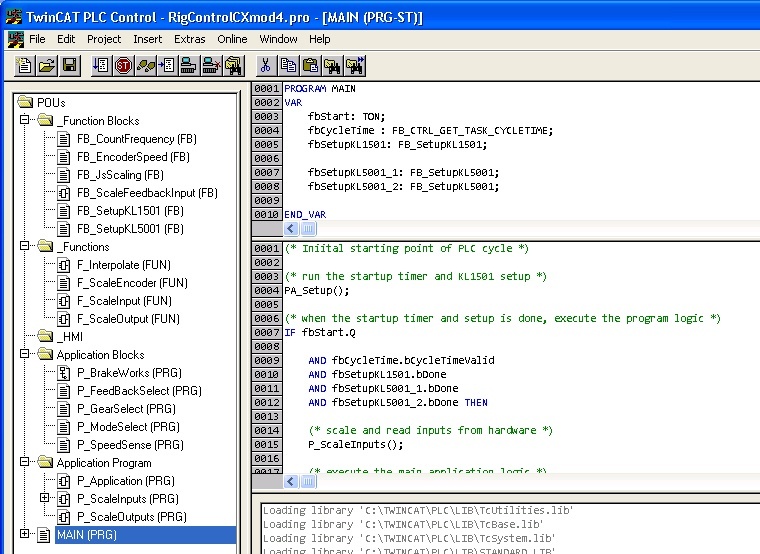Expand the MAIN (PRG) node

click(24, 533)
